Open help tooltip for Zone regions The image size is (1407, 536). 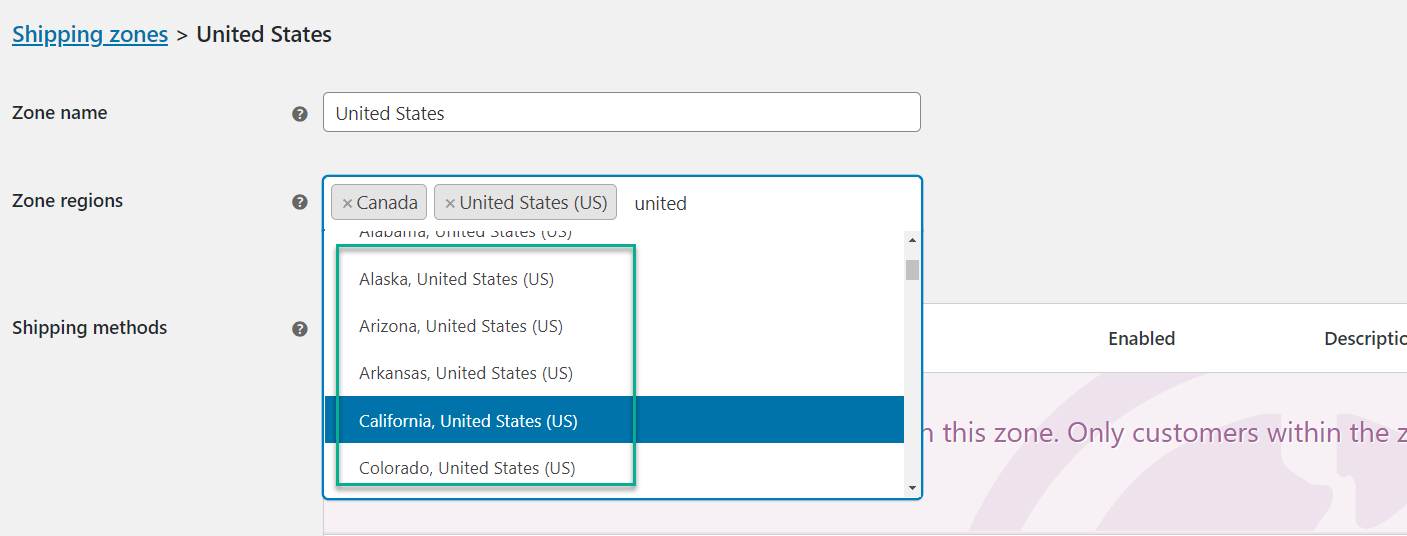[299, 202]
